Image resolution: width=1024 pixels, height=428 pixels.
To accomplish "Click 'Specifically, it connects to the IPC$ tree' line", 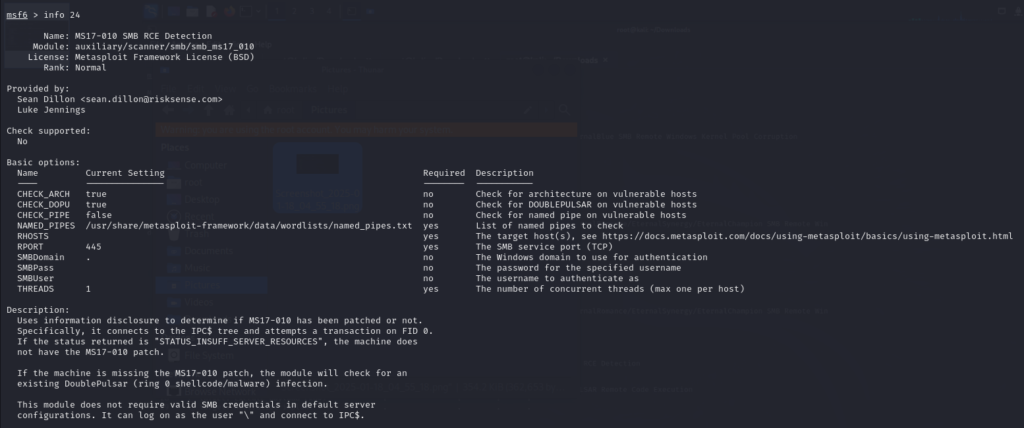I will [225, 331].
